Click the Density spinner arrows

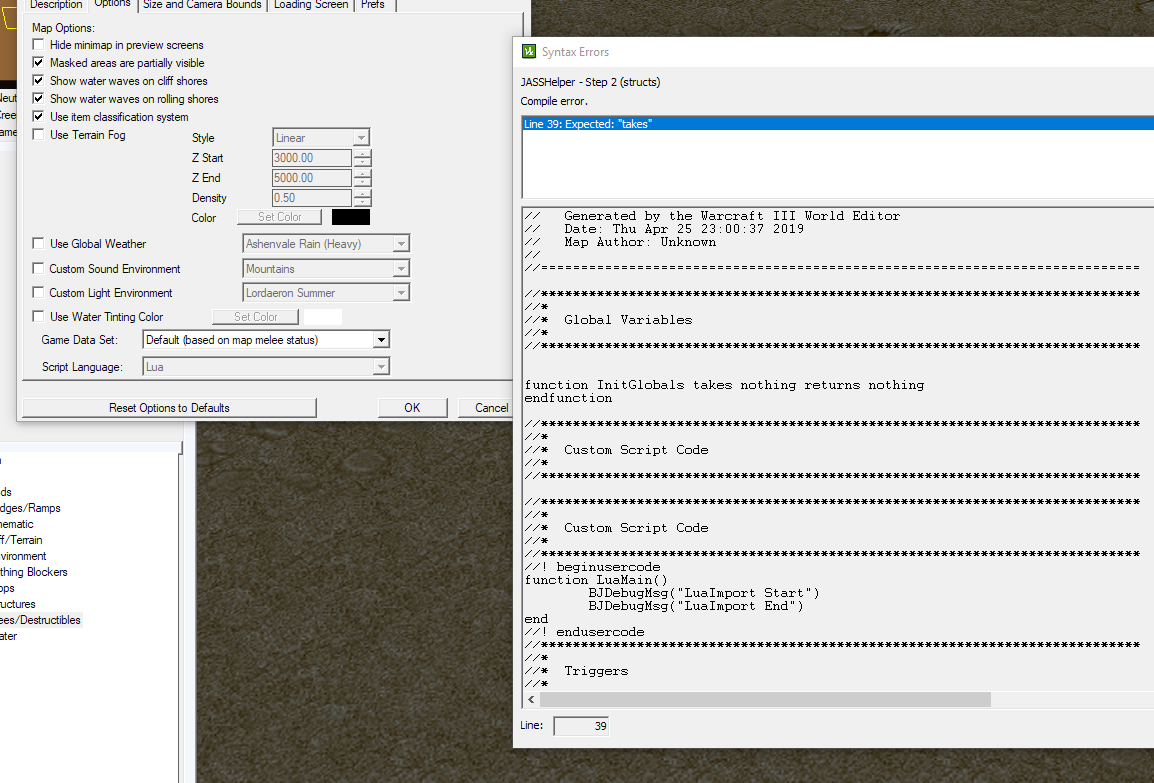click(x=362, y=197)
